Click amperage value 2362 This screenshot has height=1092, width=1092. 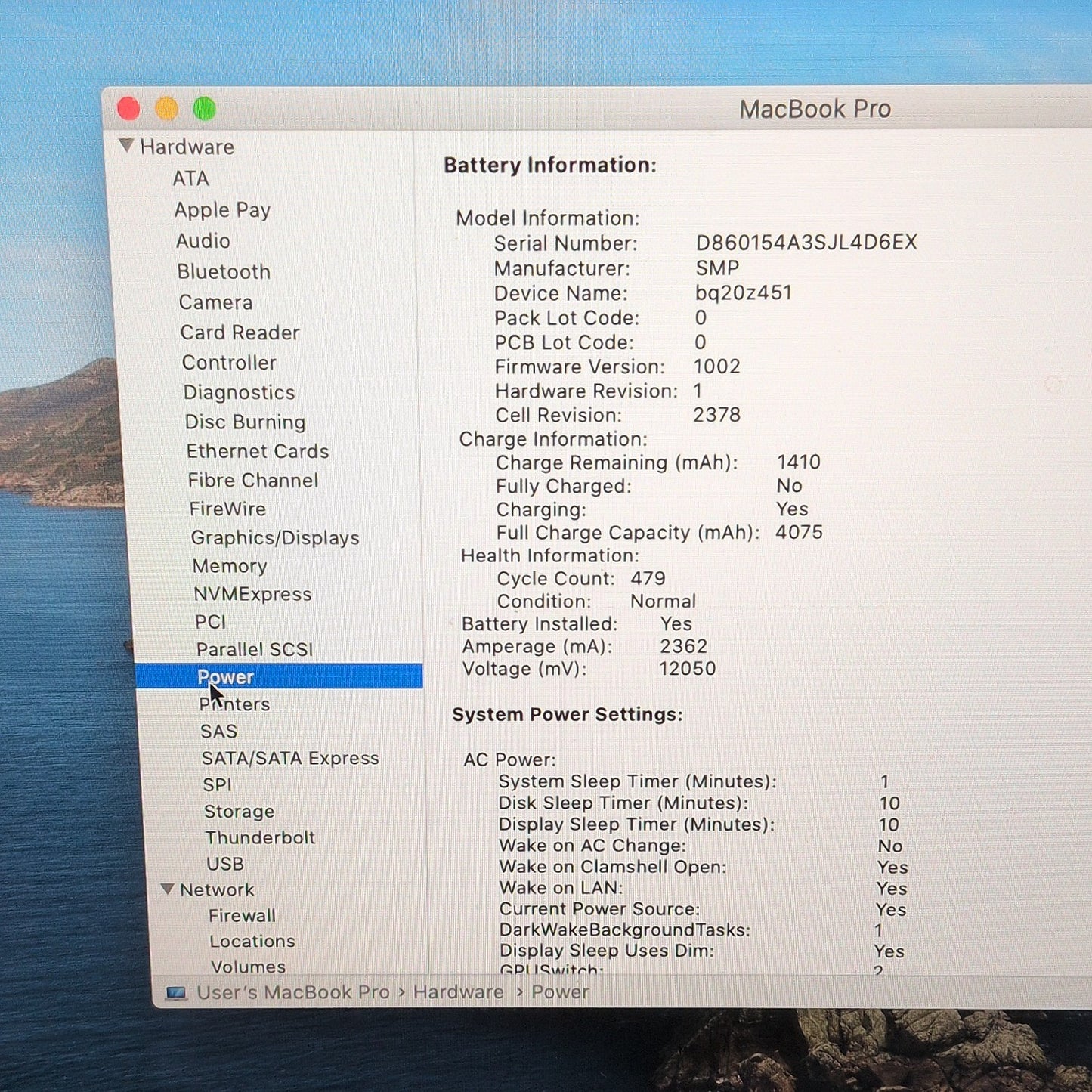click(683, 646)
